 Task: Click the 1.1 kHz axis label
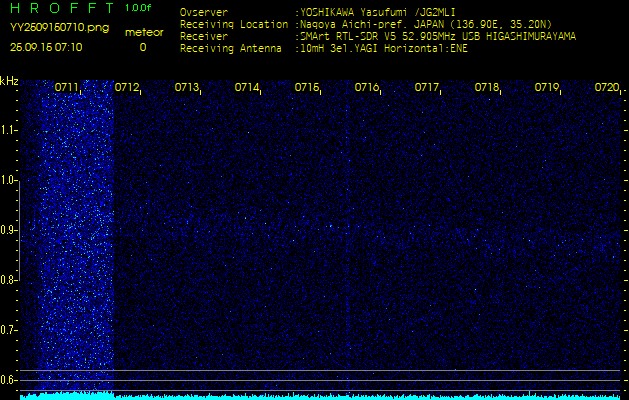(7, 130)
